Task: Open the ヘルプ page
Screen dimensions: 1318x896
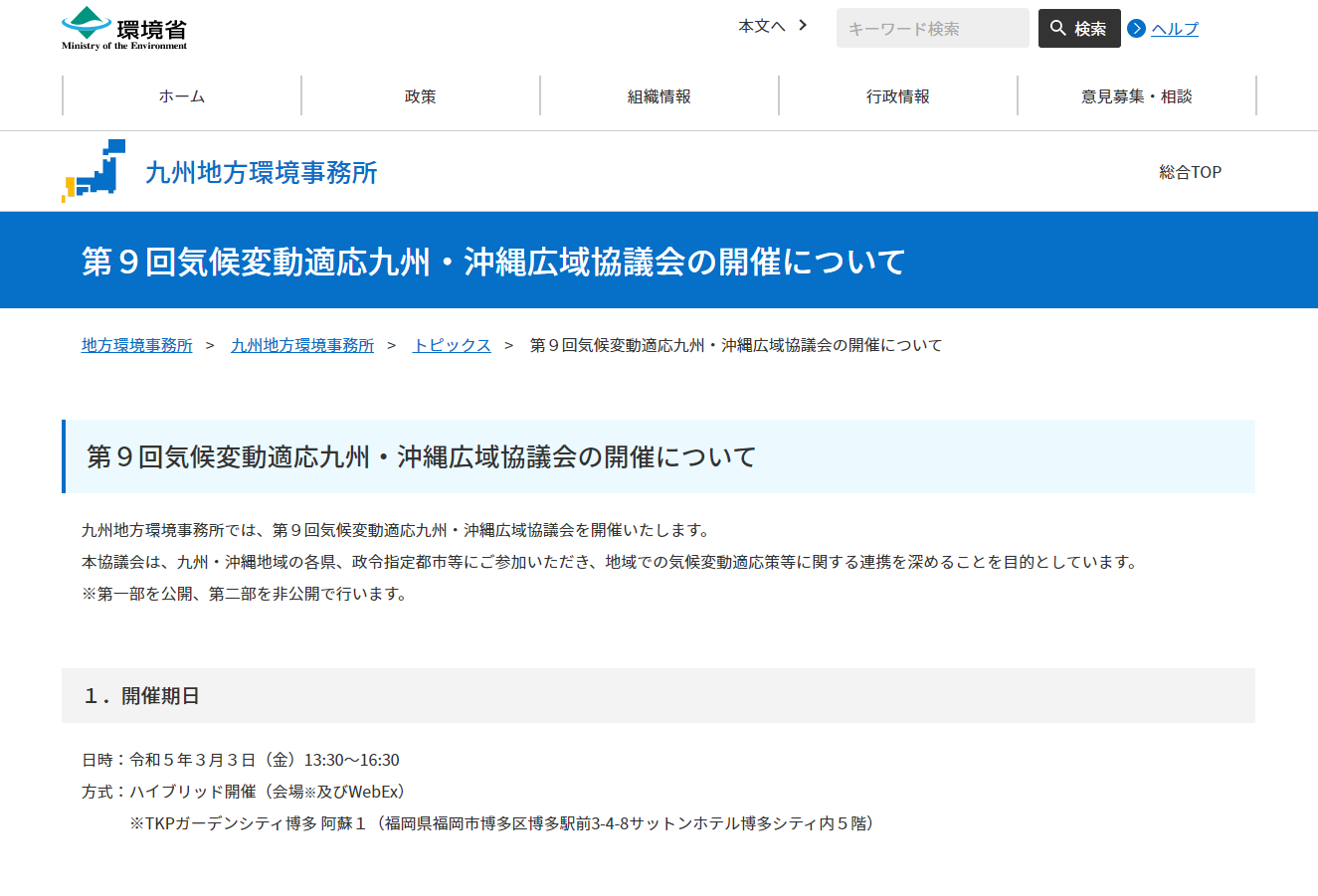Action: click(x=1172, y=29)
